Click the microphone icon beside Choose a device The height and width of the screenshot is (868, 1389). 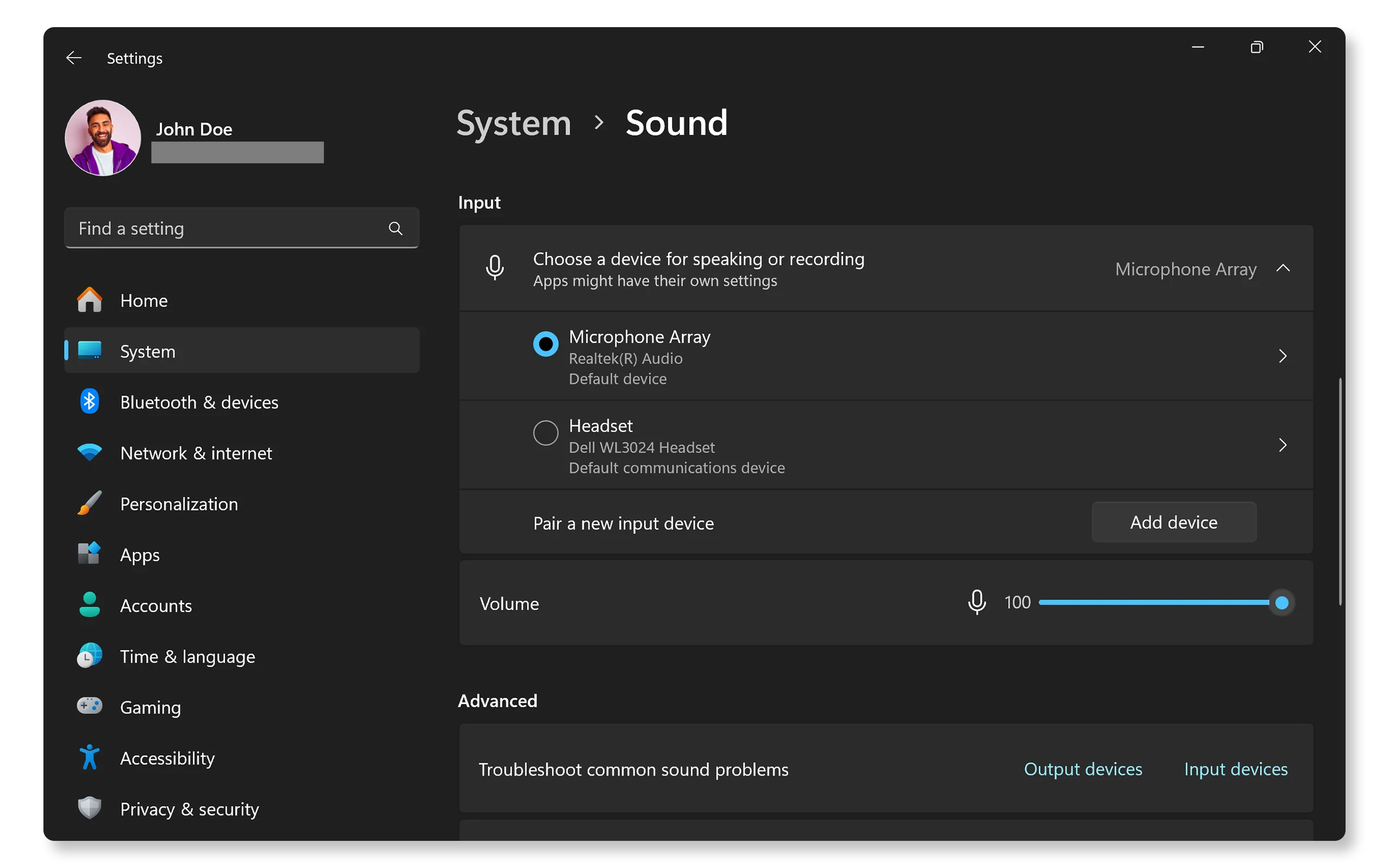(x=495, y=268)
